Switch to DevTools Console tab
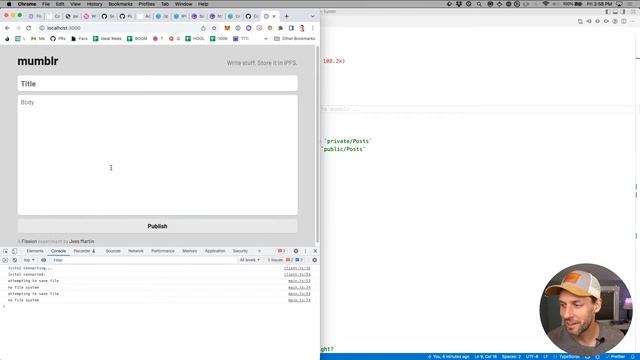 tap(58, 251)
